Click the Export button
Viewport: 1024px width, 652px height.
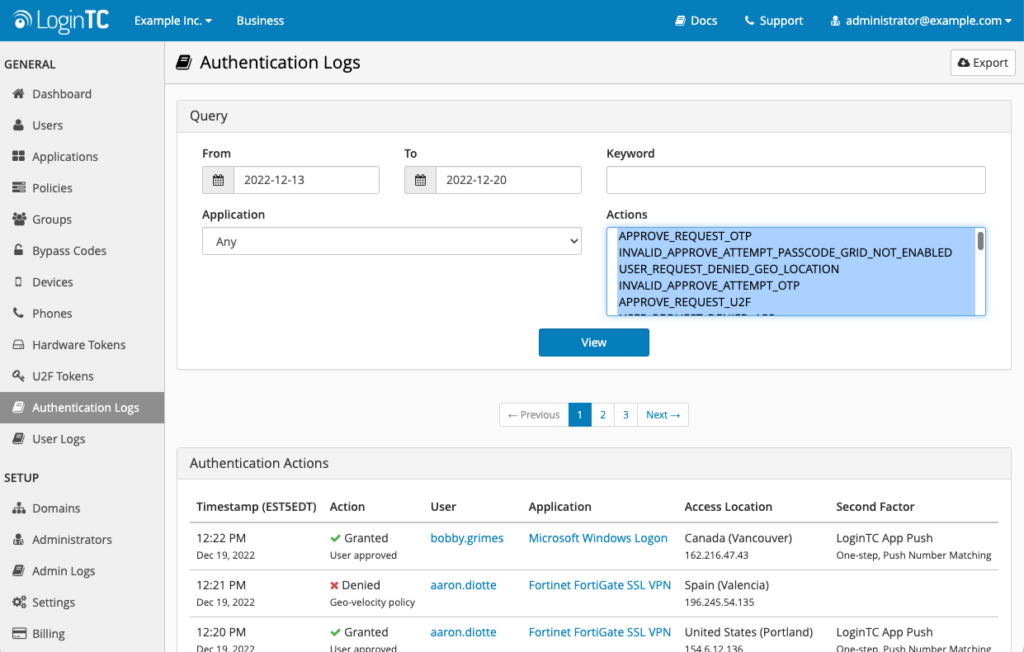tap(983, 63)
